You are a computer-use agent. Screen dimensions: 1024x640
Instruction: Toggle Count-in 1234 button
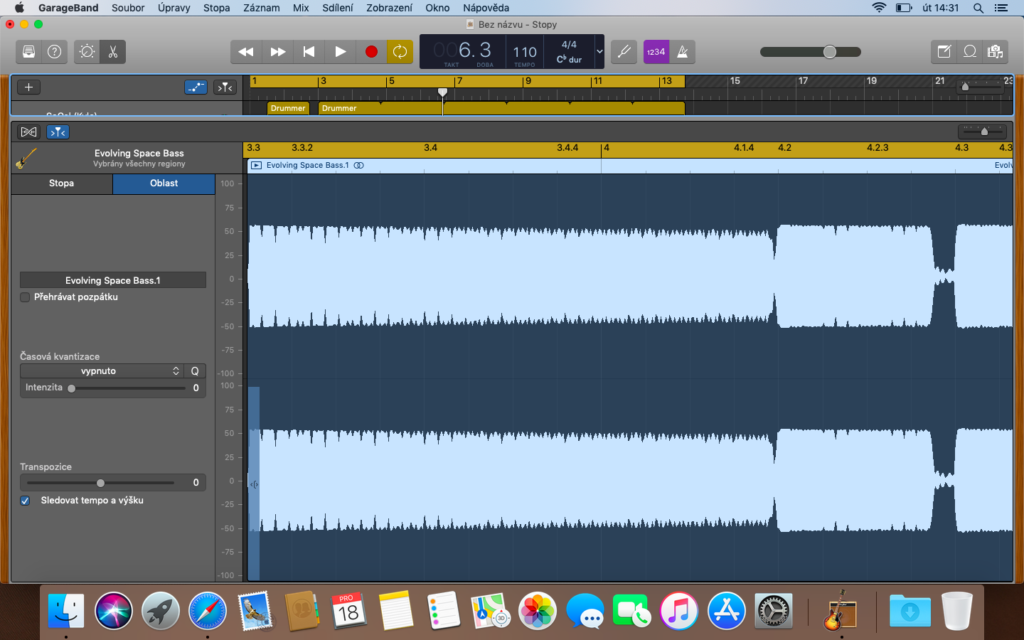[x=656, y=52]
